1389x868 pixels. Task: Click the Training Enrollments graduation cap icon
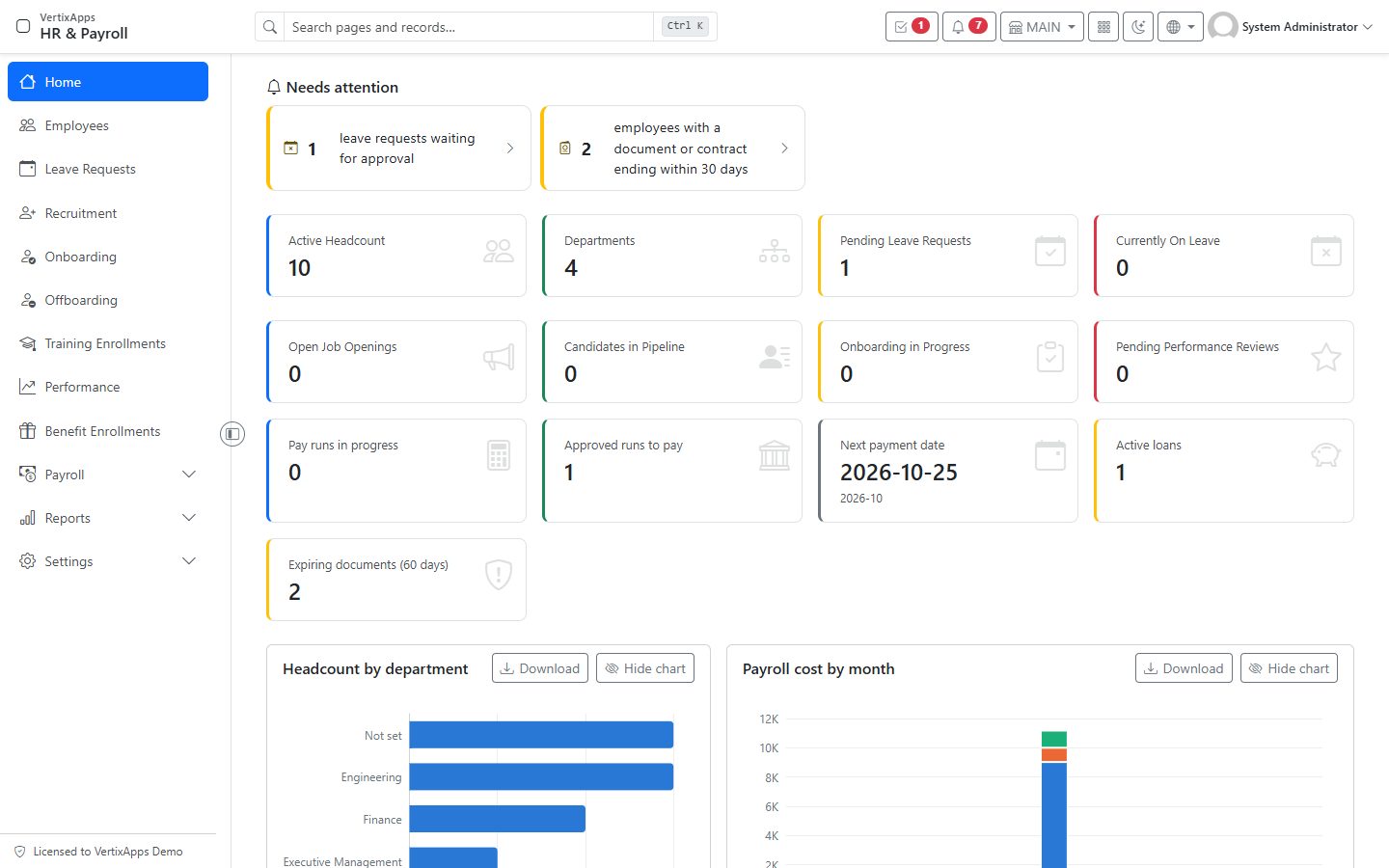(x=28, y=343)
